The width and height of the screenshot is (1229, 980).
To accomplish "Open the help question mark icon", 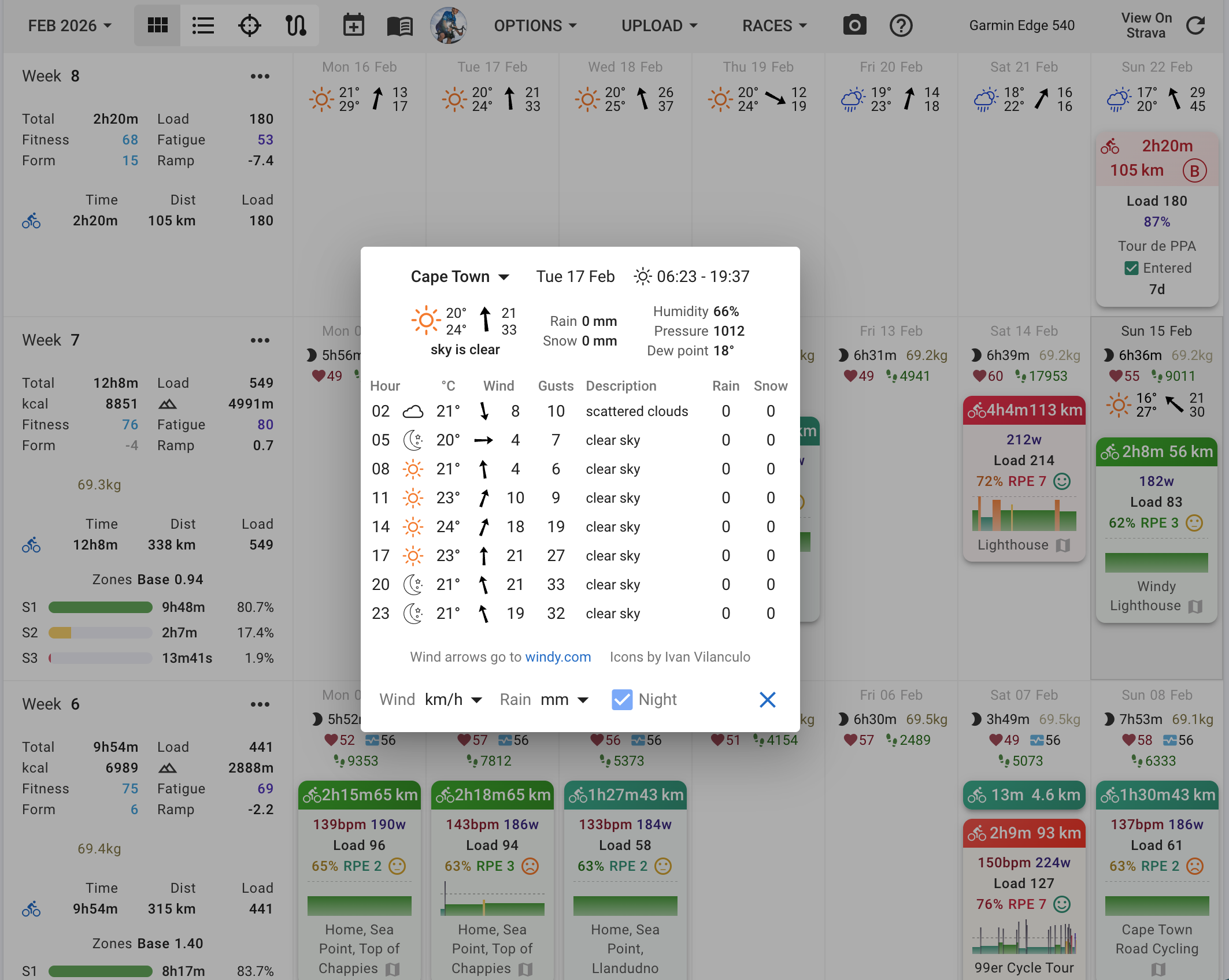I will point(901,25).
